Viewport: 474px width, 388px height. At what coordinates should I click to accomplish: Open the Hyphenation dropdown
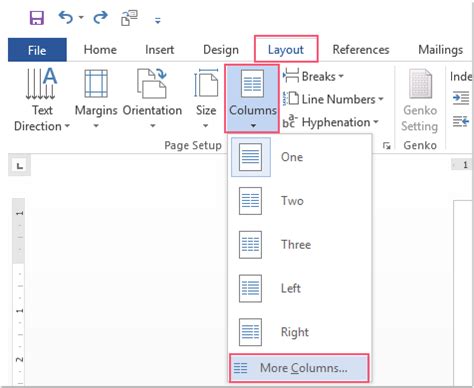pos(331,122)
